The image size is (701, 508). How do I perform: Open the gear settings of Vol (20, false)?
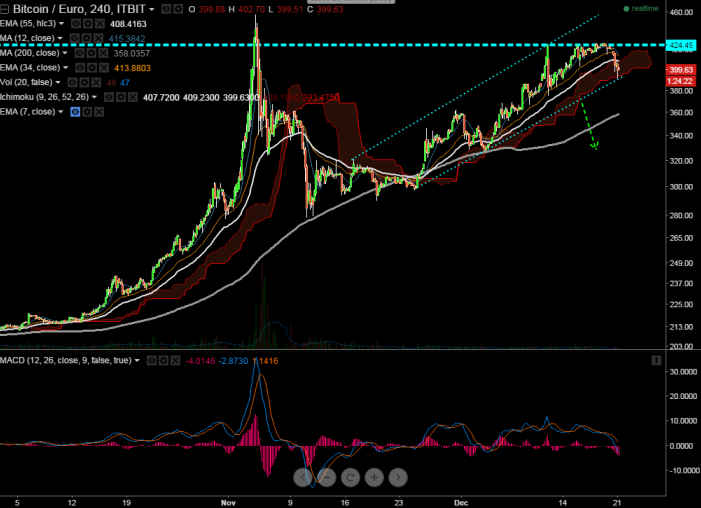tap(84, 83)
